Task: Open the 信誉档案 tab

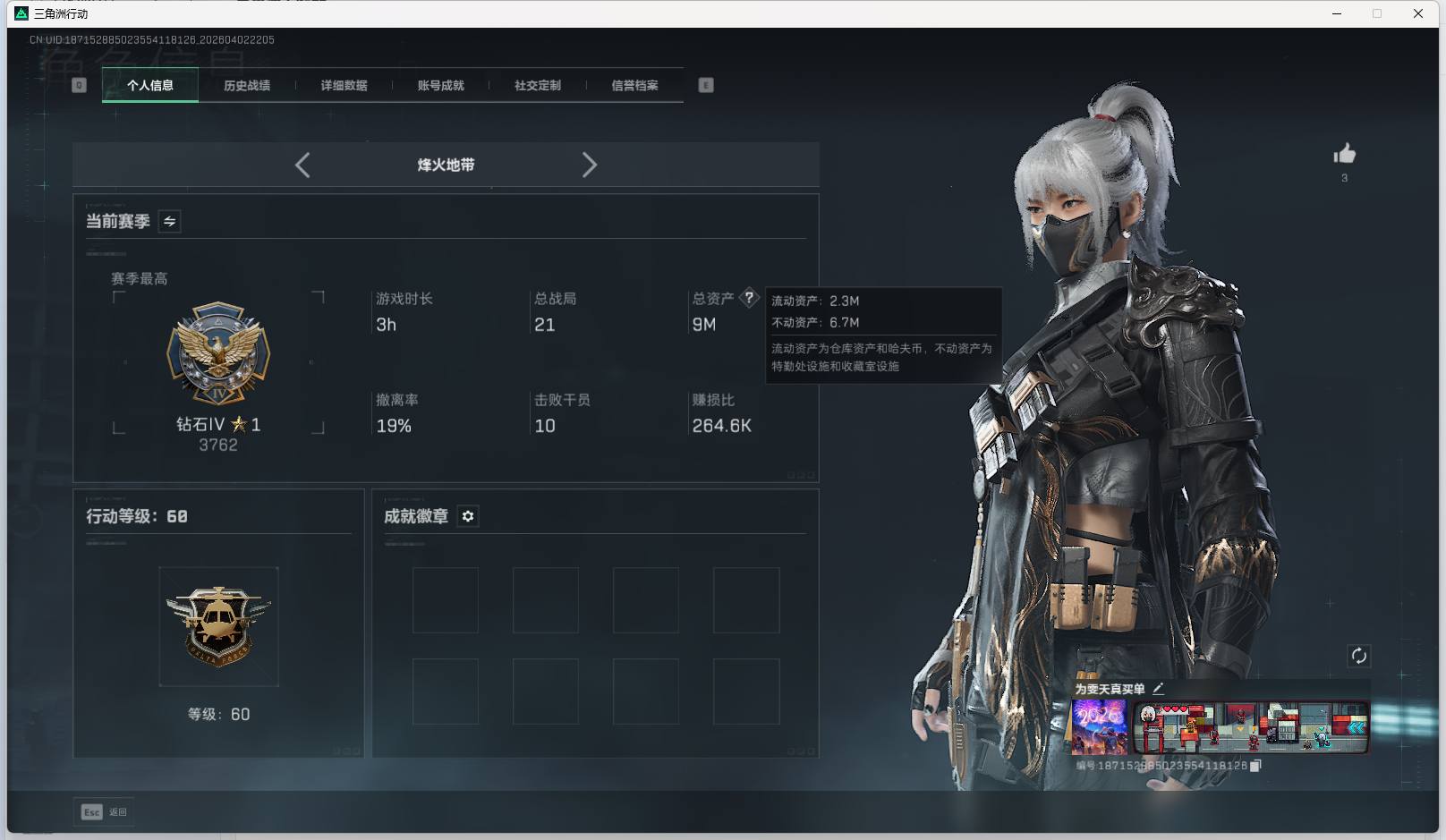Action: (634, 85)
